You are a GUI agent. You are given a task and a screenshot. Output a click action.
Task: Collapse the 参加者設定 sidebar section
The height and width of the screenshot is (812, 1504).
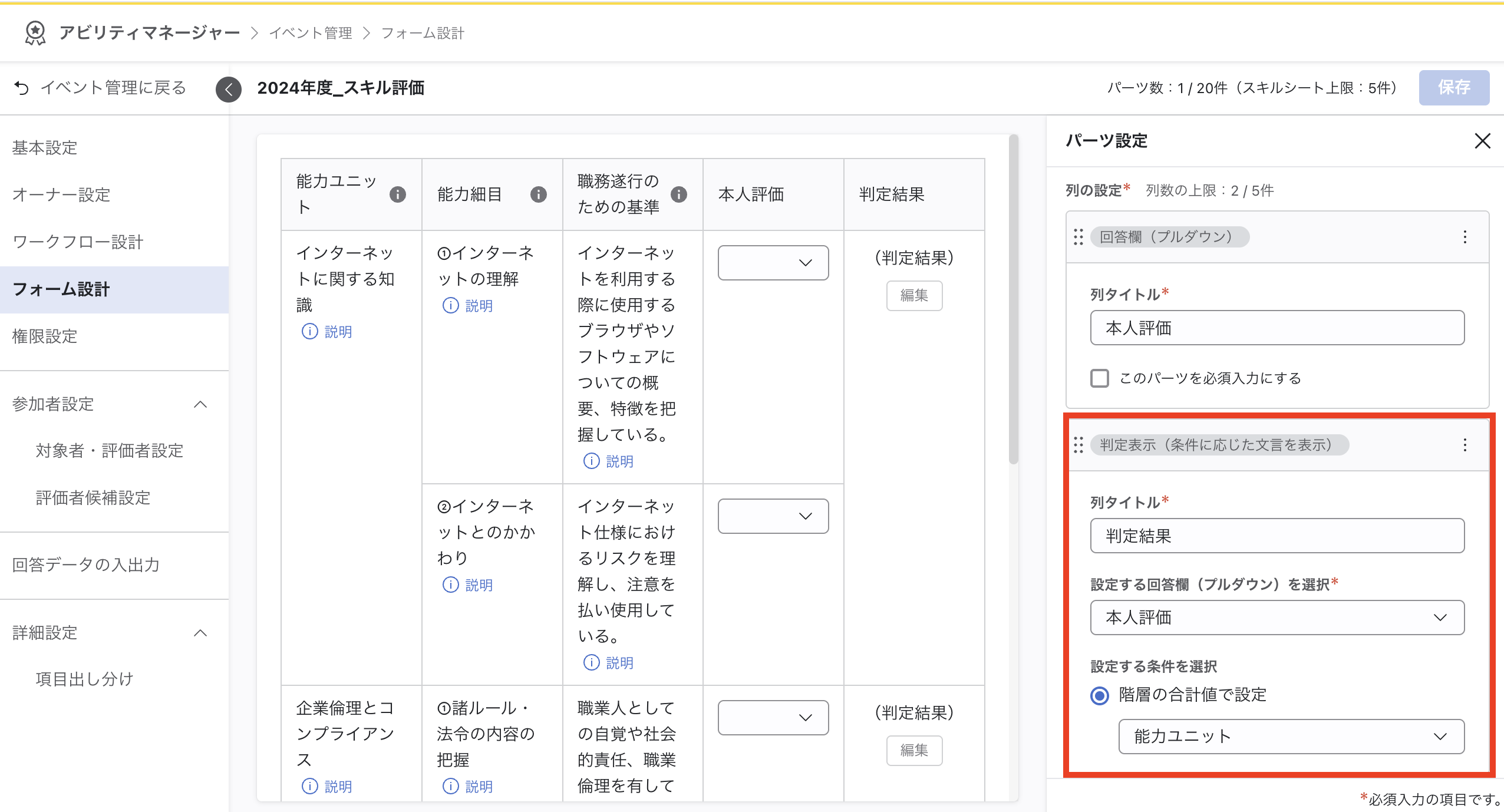tap(200, 404)
